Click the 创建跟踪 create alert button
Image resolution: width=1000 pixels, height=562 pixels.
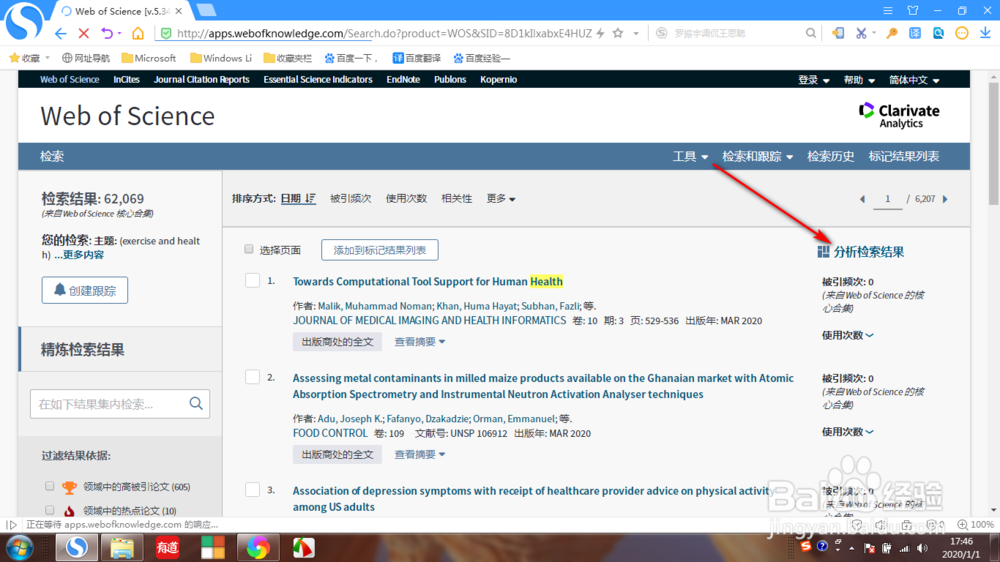pyautogui.click(x=85, y=290)
